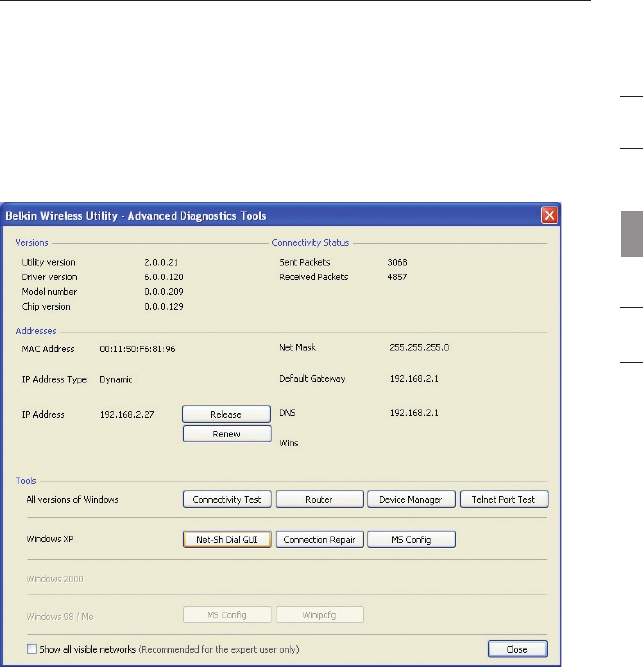Open Net-Sh Dial GUI
The image size is (644, 667).
[226, 540]
